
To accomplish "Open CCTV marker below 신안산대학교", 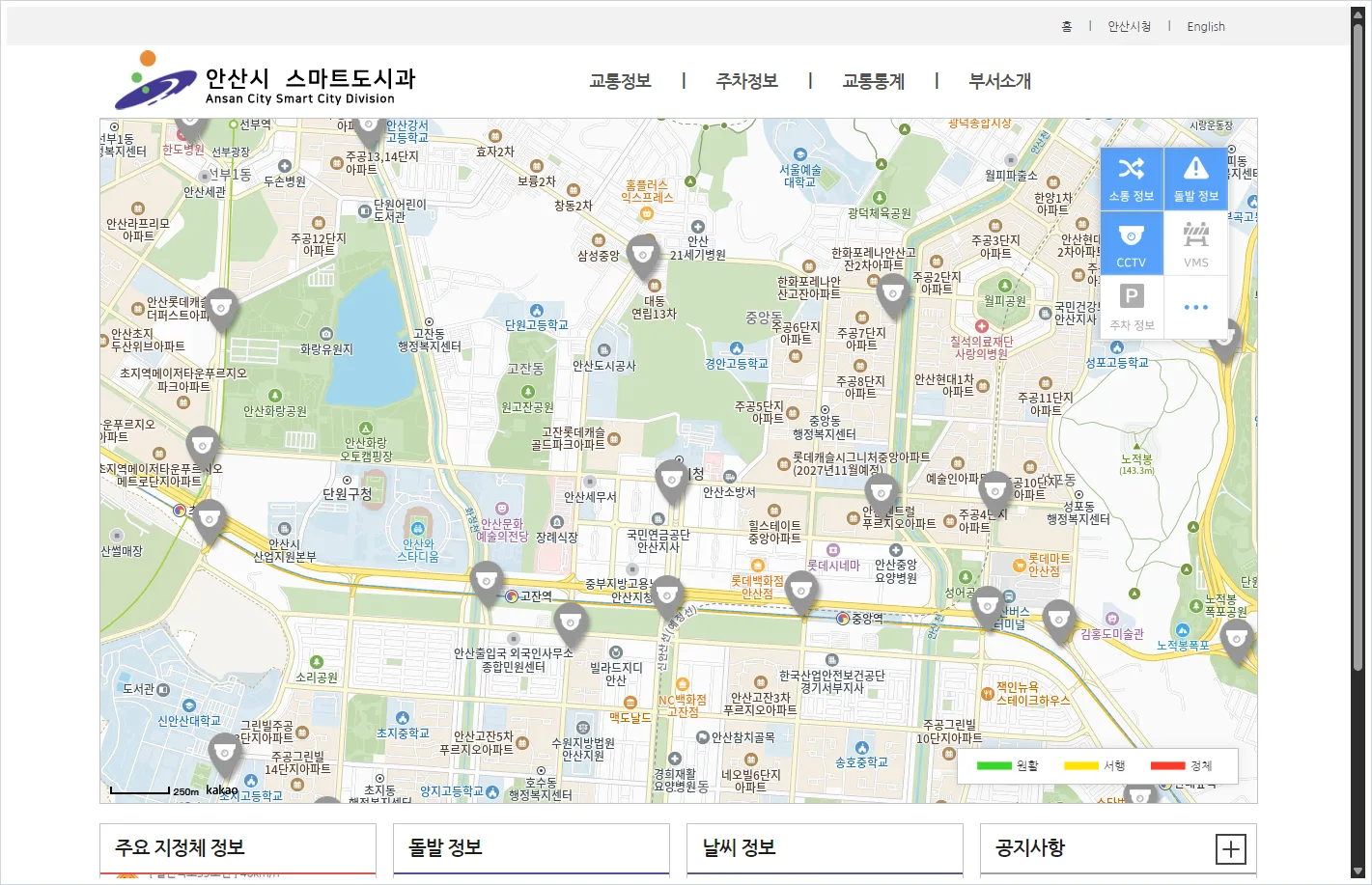I will 224,756.
